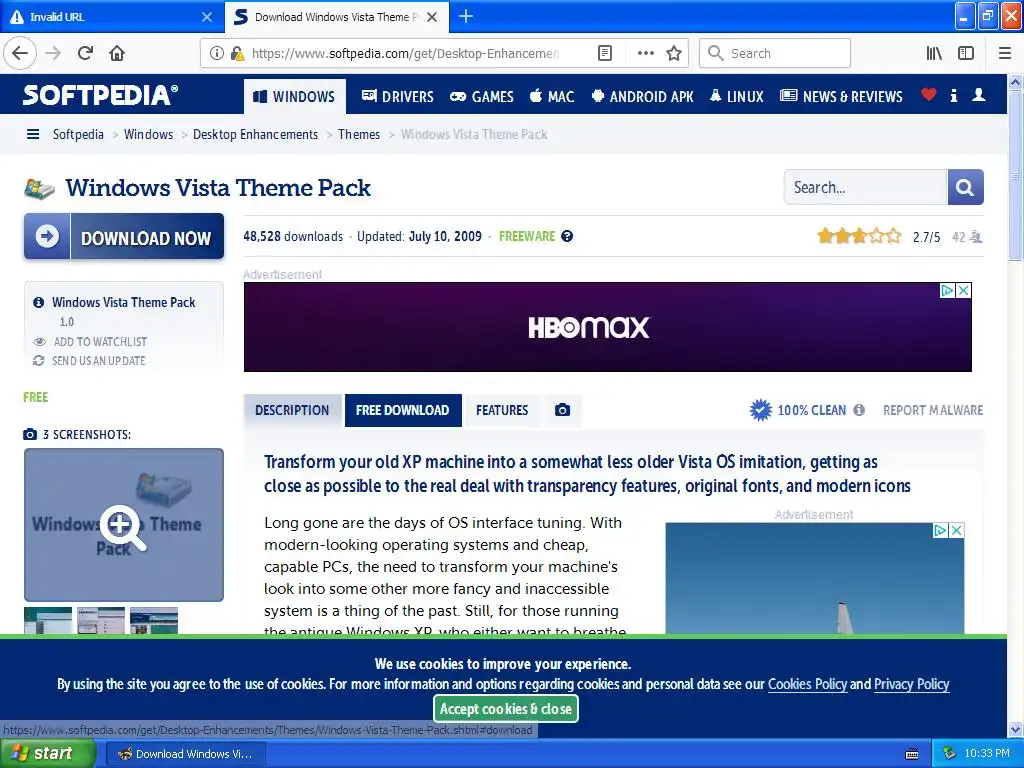1024x768 pixels.
Task: Click the keyboard tray icon
Action: click(x=912, y=754)
